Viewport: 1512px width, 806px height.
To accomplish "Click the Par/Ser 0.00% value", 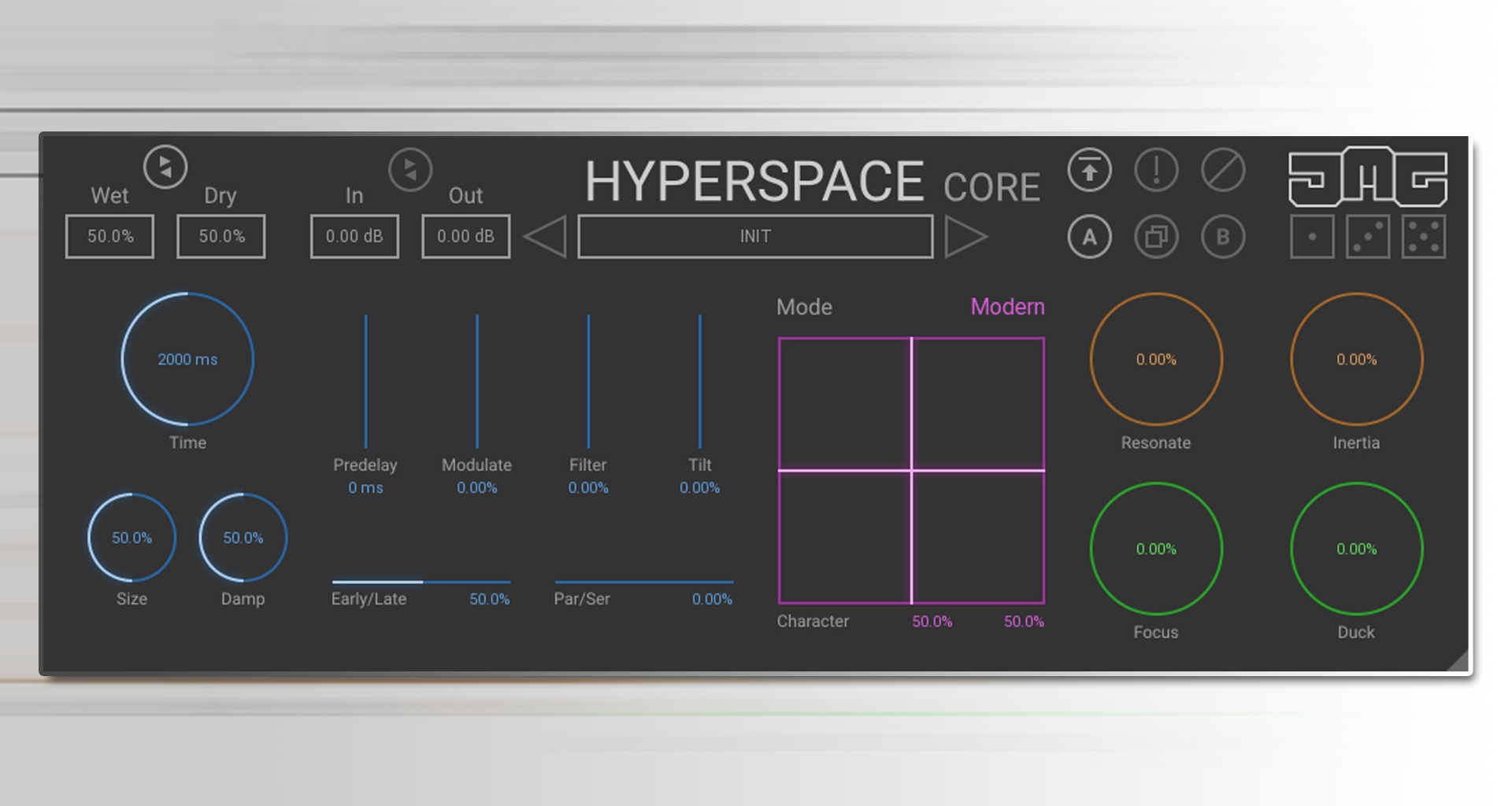I will coord(712,599).
